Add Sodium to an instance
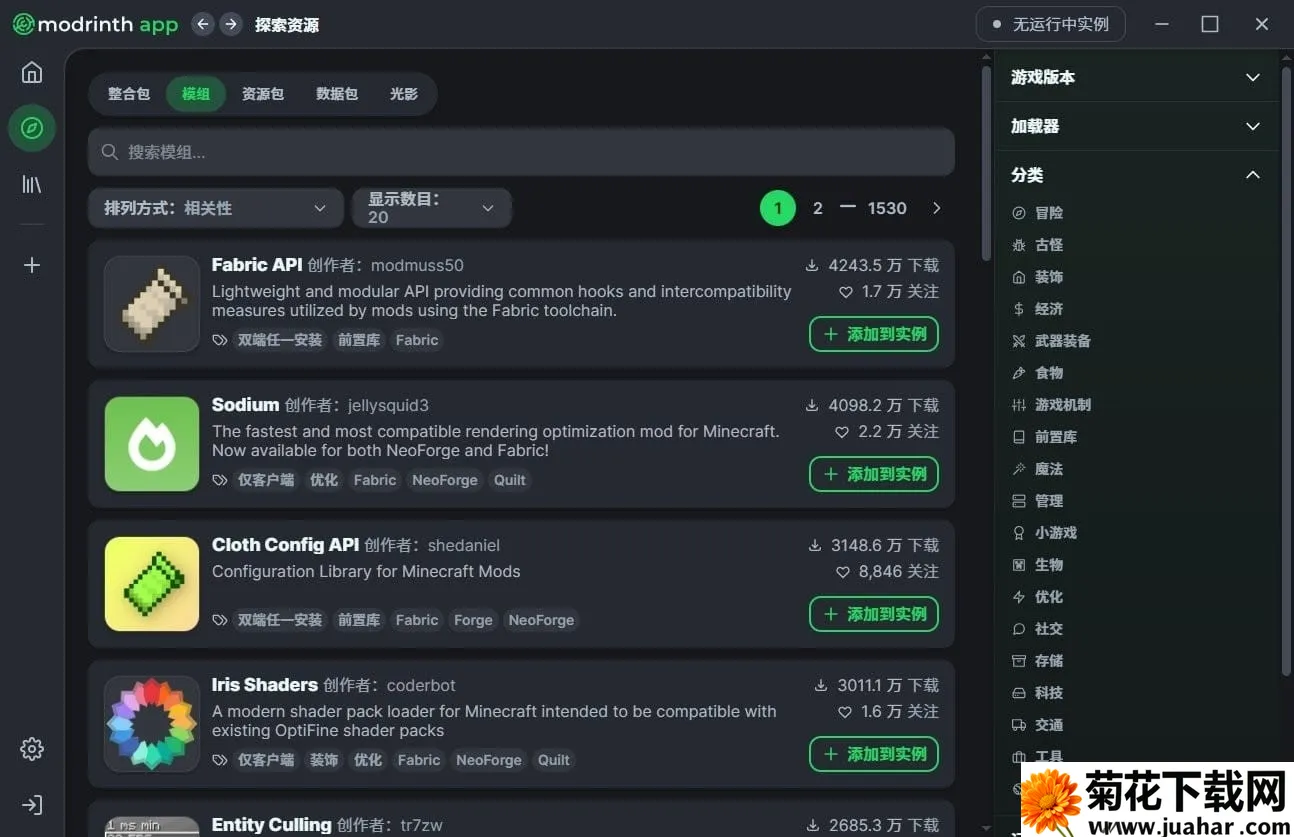Image resolution: width=1294 pixels, height=837 pixels. (874, 474)
